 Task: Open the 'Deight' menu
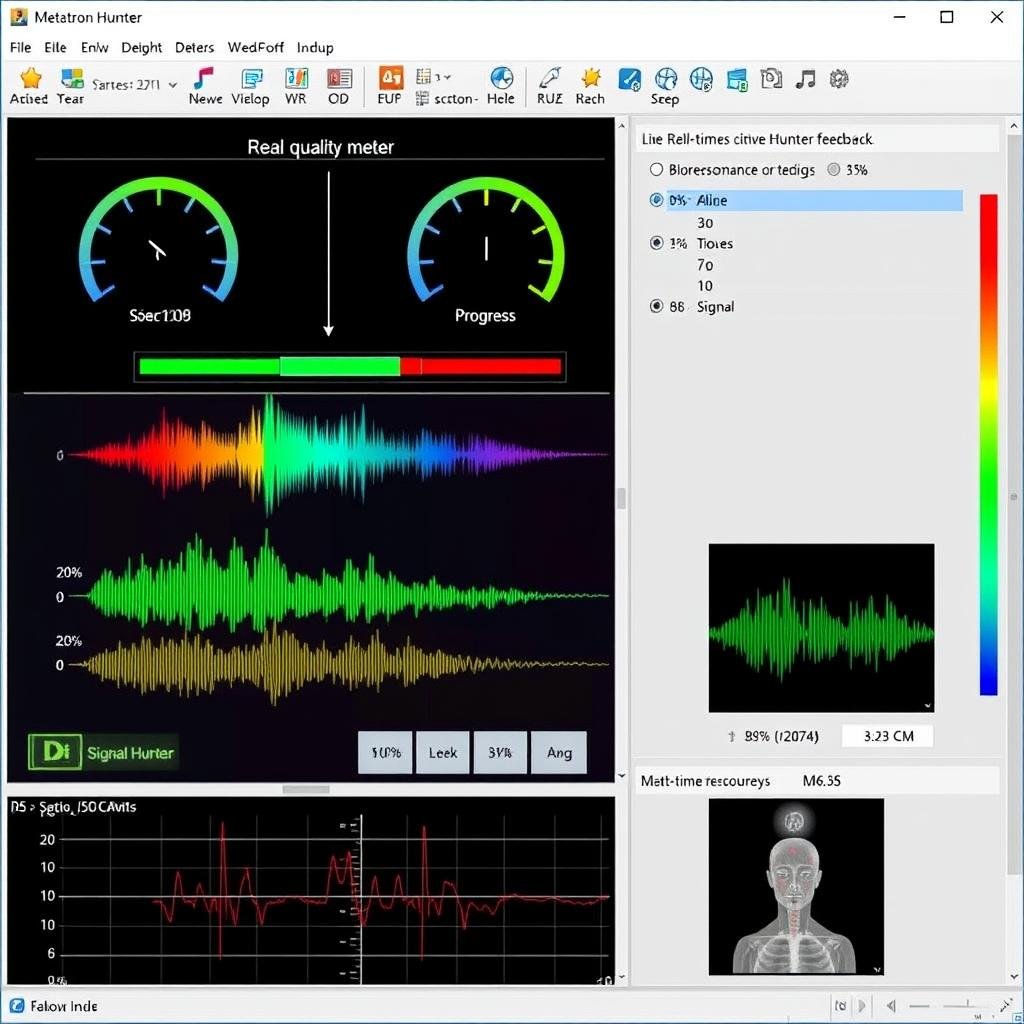tap(141, 47)
